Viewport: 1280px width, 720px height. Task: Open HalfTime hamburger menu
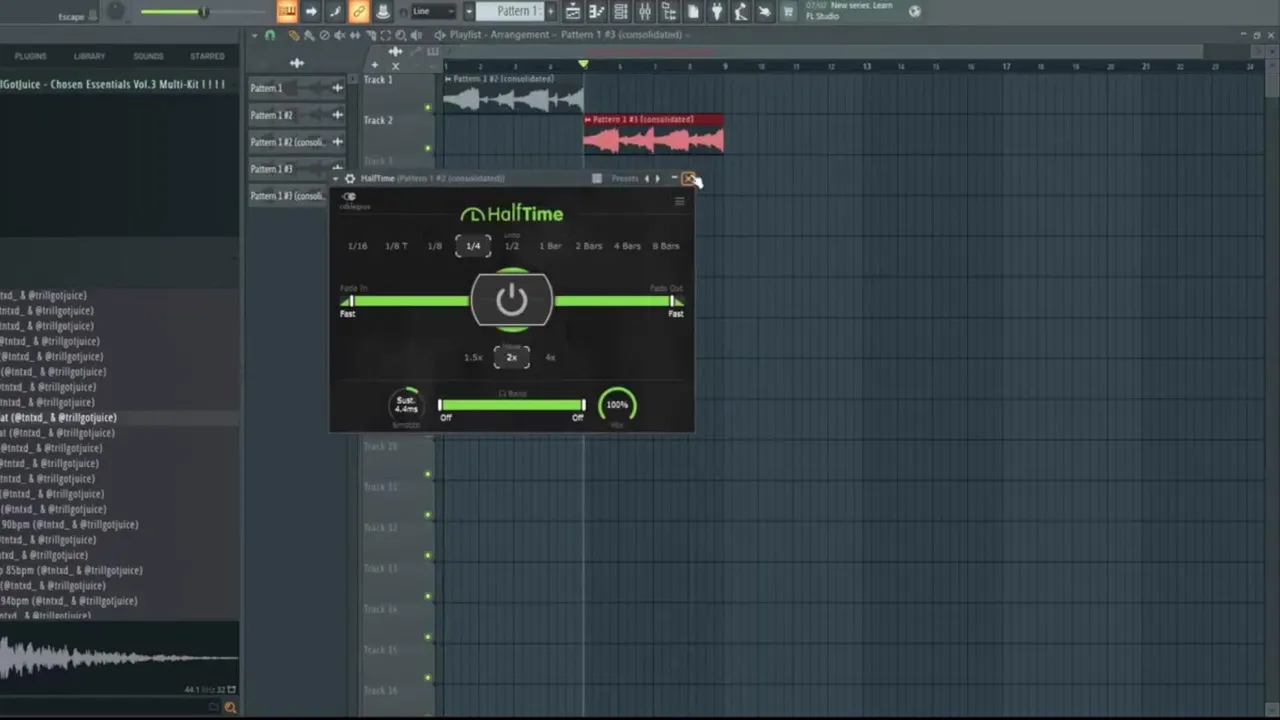point(680,201)
